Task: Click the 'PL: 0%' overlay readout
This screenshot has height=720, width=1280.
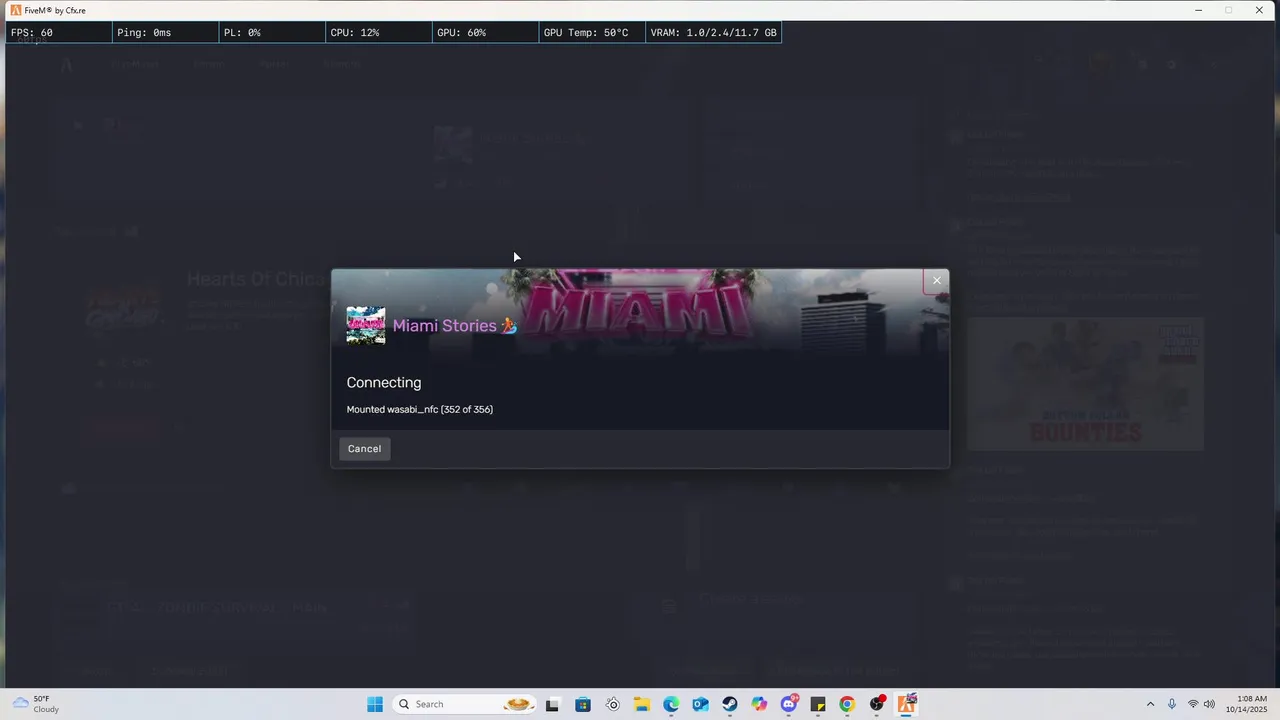Action: [x=272, y=33]
